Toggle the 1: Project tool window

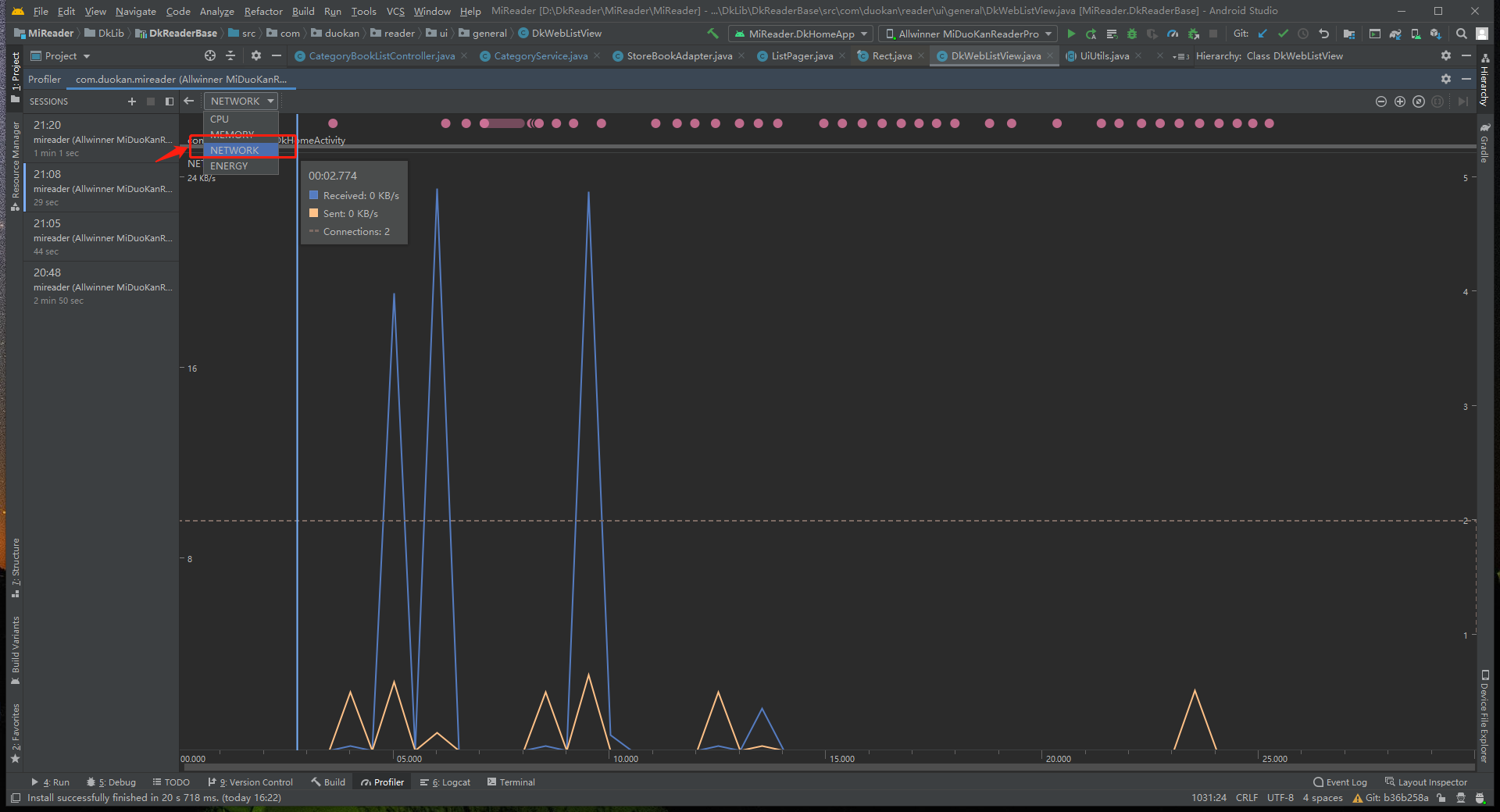click(x=15, y=77)
